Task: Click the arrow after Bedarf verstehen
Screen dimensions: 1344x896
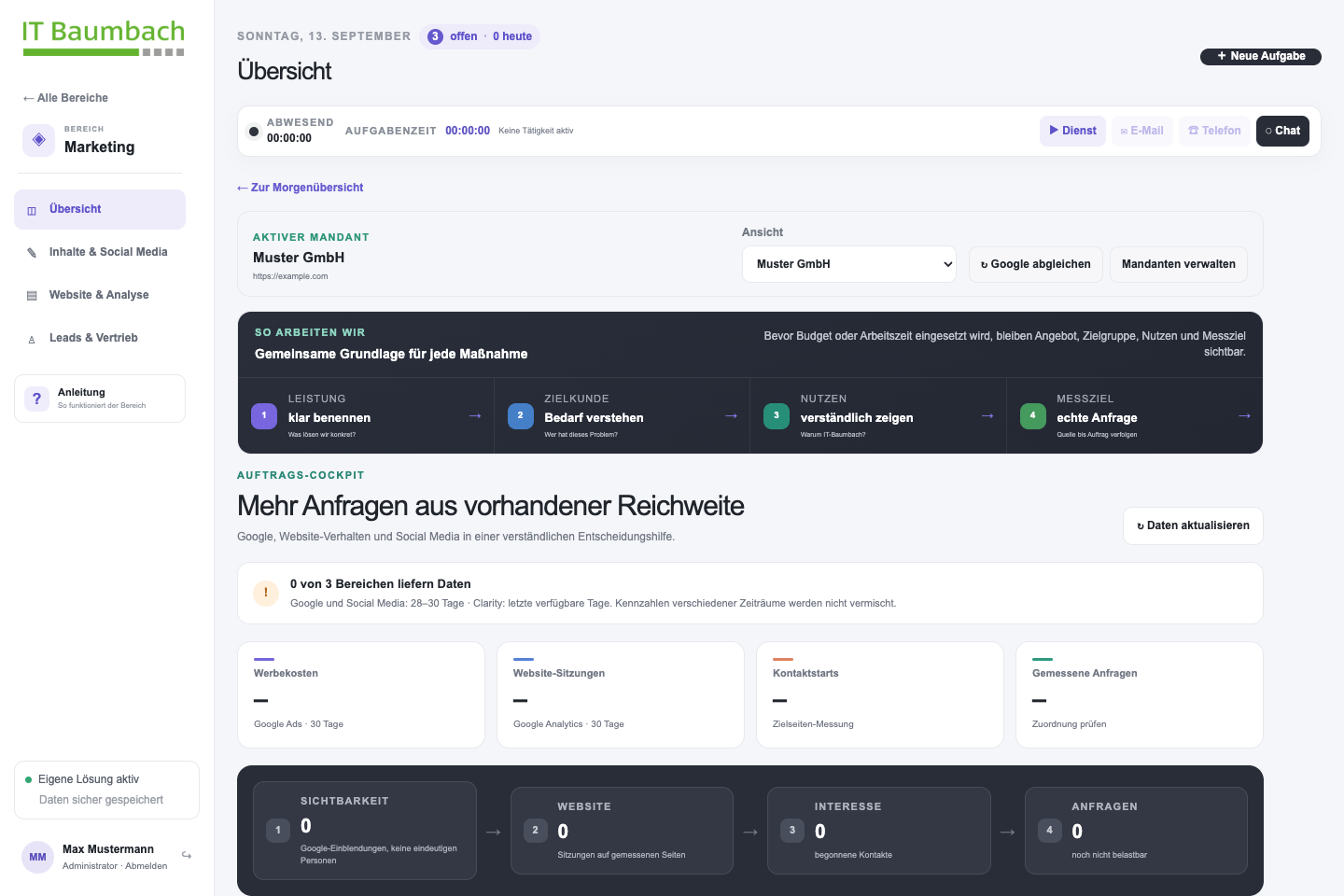Action: click(x=731, y=415)
